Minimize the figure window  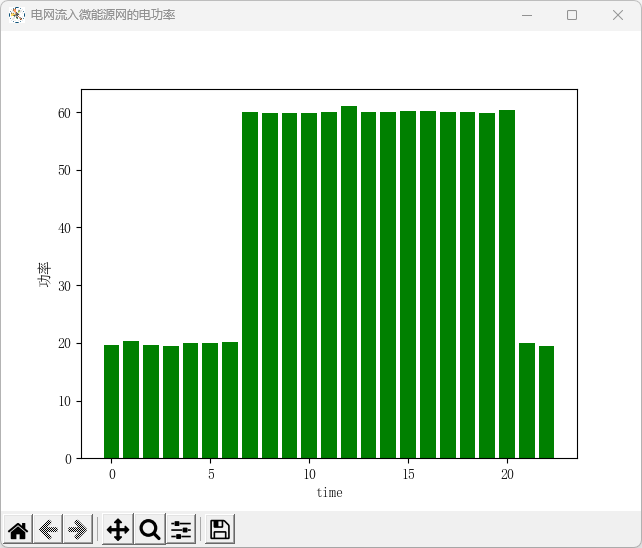click(526, 15)
